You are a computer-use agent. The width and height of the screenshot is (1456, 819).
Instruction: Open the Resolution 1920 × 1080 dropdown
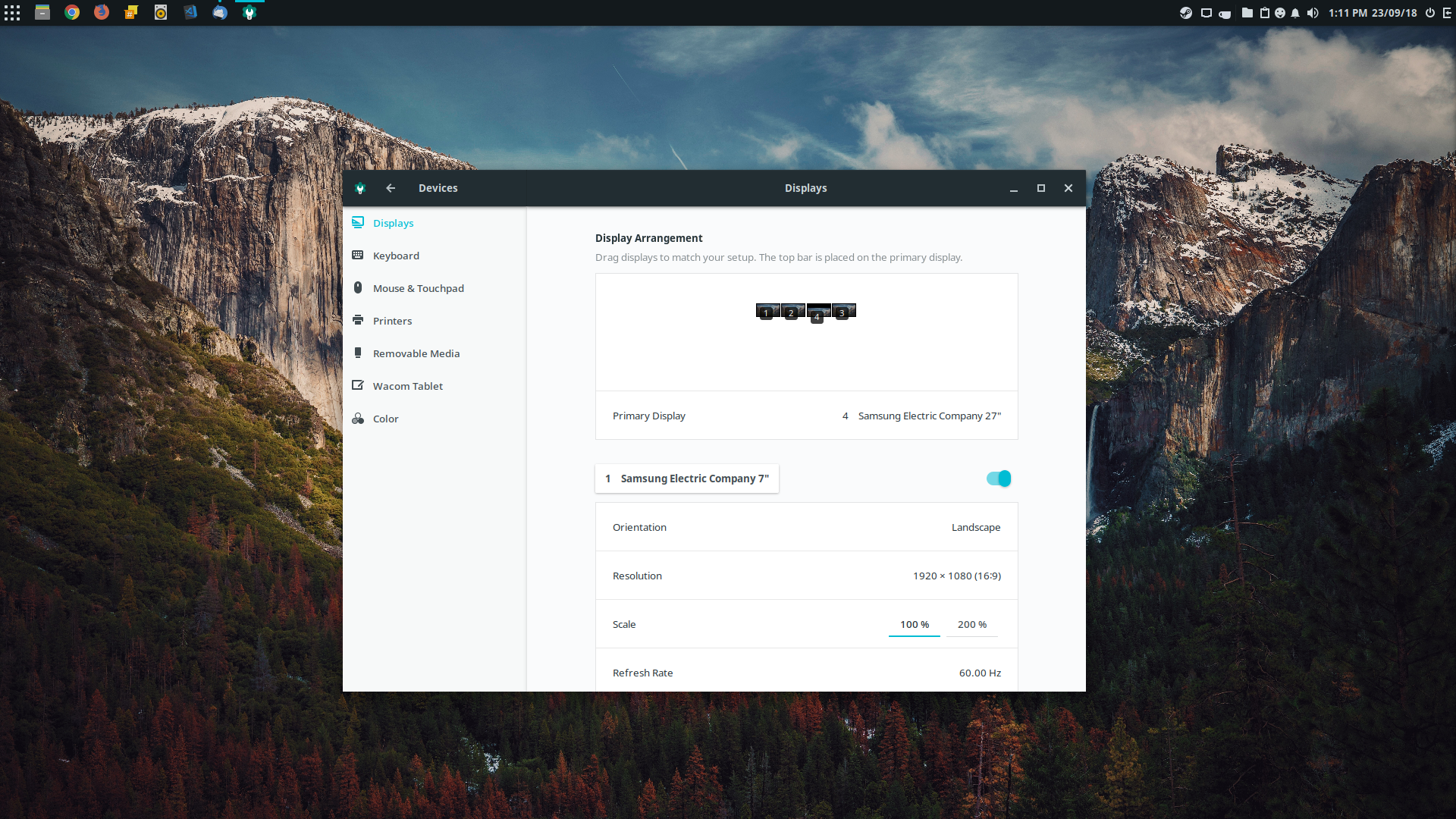coord(806,576)
